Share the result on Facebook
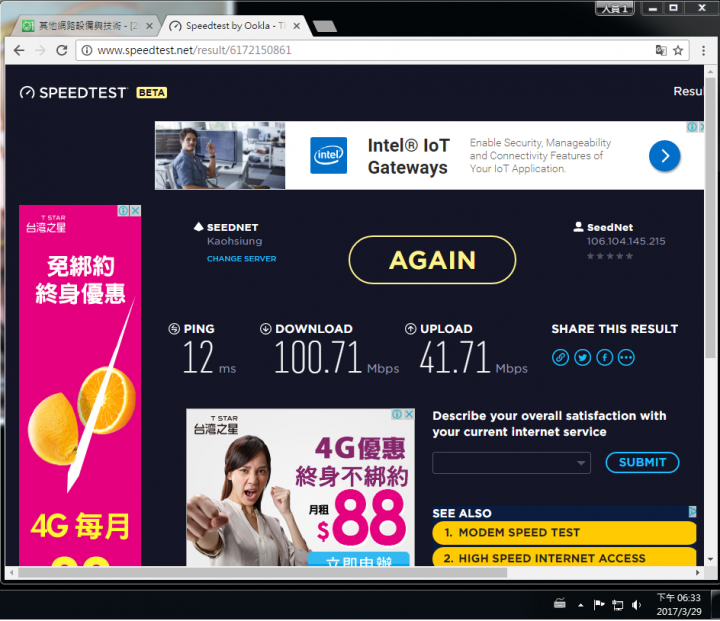This screenshot has height=621, width=720. pyautogui.click(x=604, y=357)
